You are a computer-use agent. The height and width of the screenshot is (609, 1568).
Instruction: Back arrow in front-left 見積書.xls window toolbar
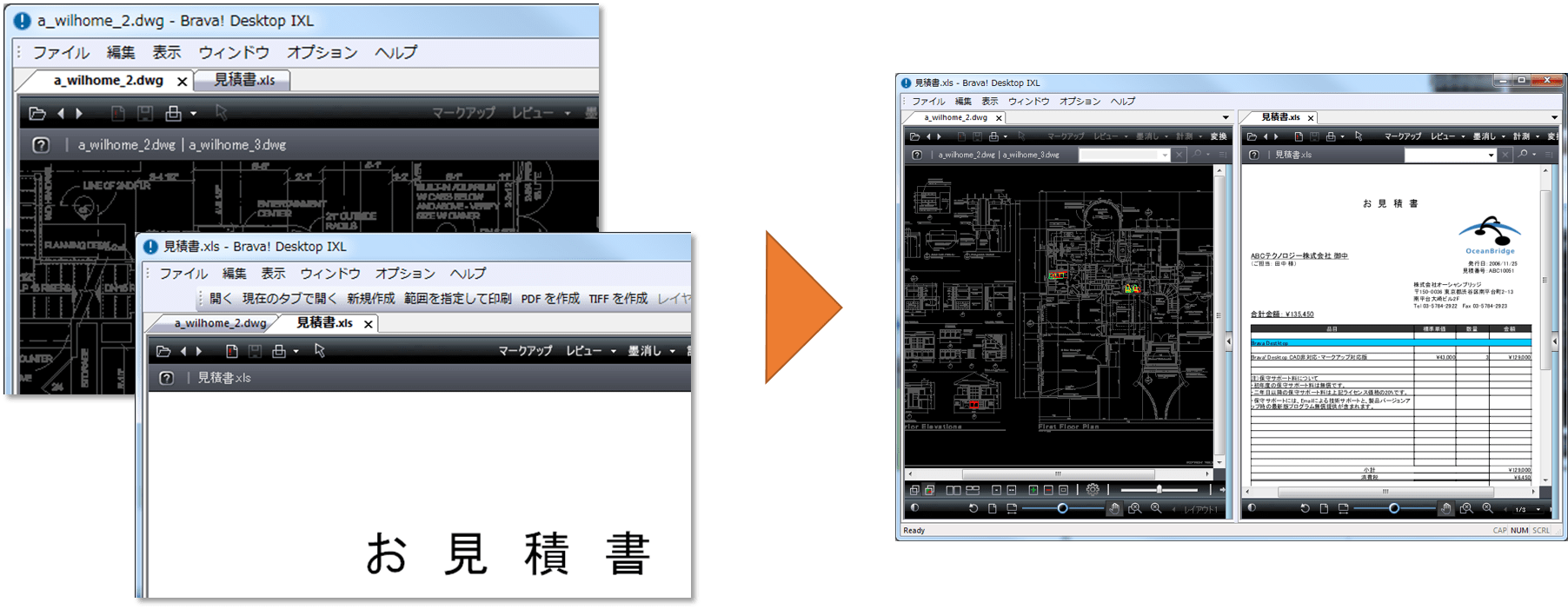click(183, 351)
